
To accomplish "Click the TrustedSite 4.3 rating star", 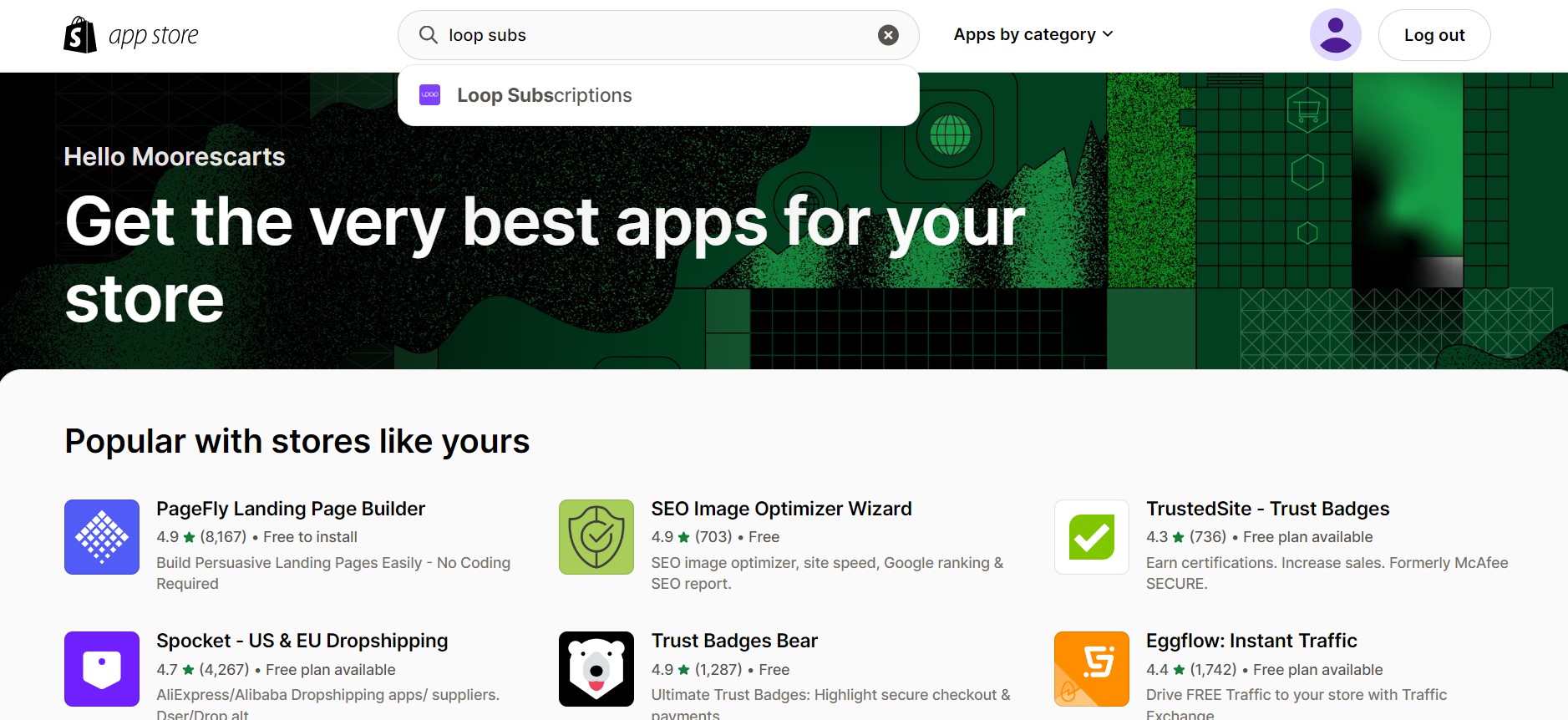I will click(x=1179, y=537).
